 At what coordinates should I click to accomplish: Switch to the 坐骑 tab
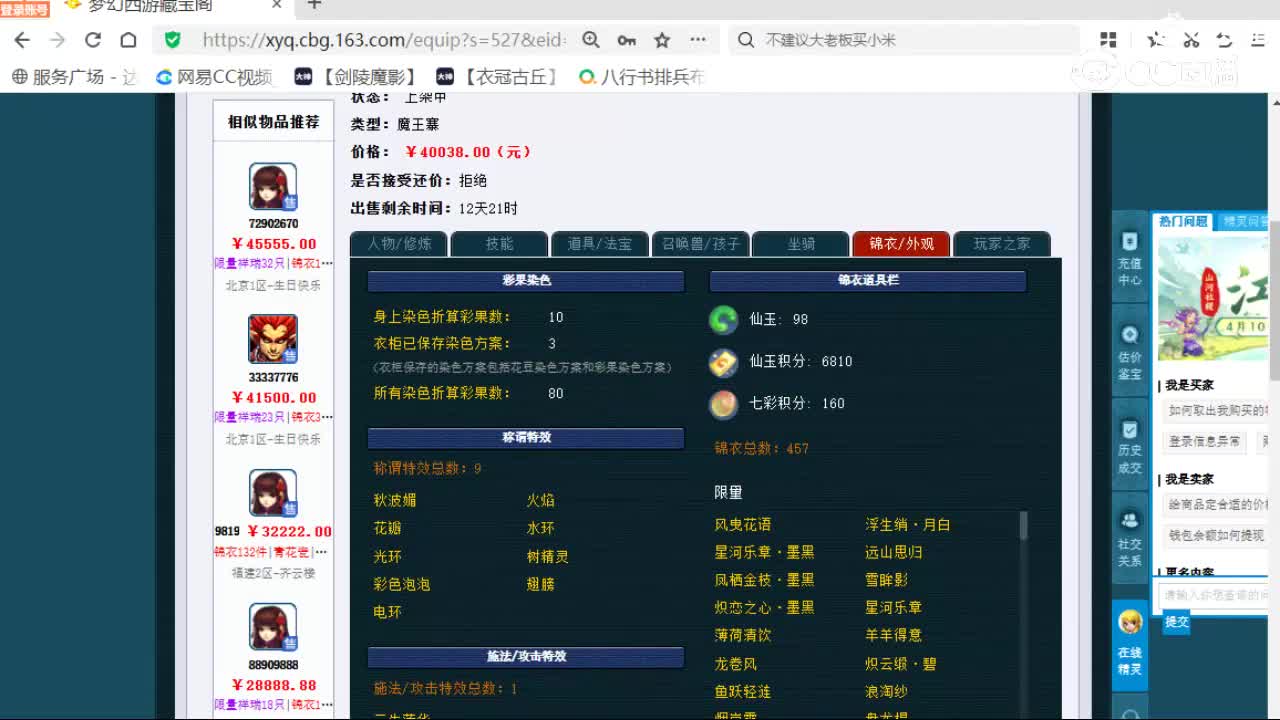click(800, 243)
